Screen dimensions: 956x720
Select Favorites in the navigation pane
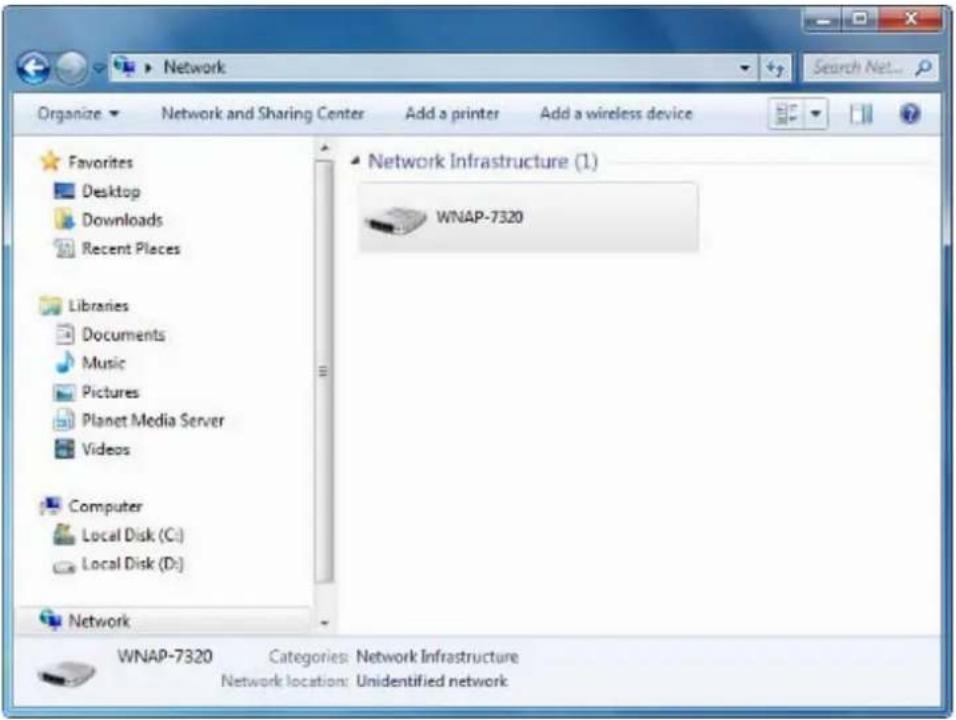[100, 162]
